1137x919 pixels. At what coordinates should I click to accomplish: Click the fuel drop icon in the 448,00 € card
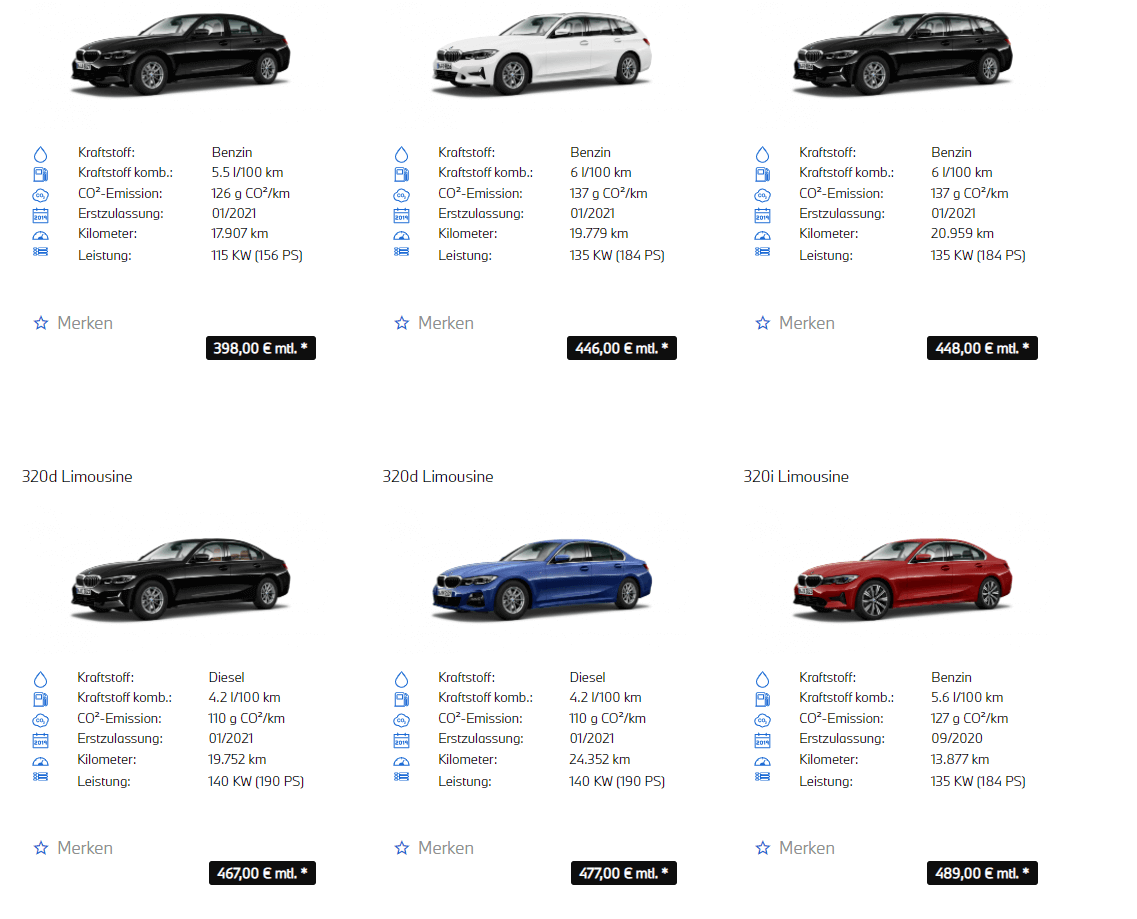tap(762, 154)
